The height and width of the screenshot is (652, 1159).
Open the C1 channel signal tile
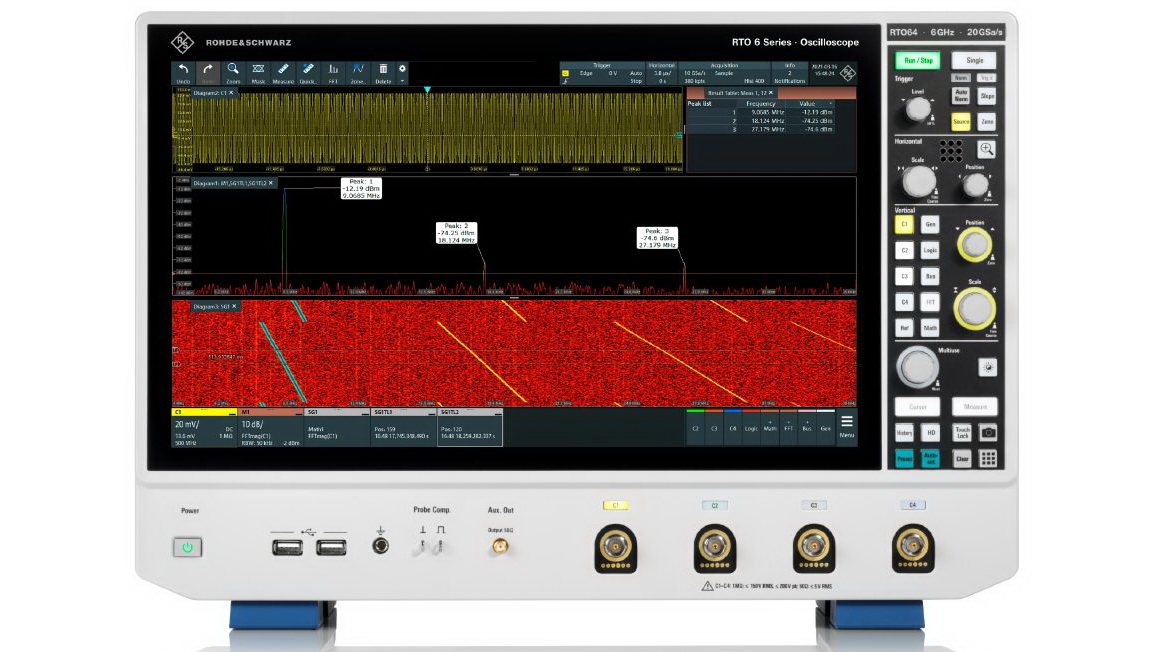204,428
